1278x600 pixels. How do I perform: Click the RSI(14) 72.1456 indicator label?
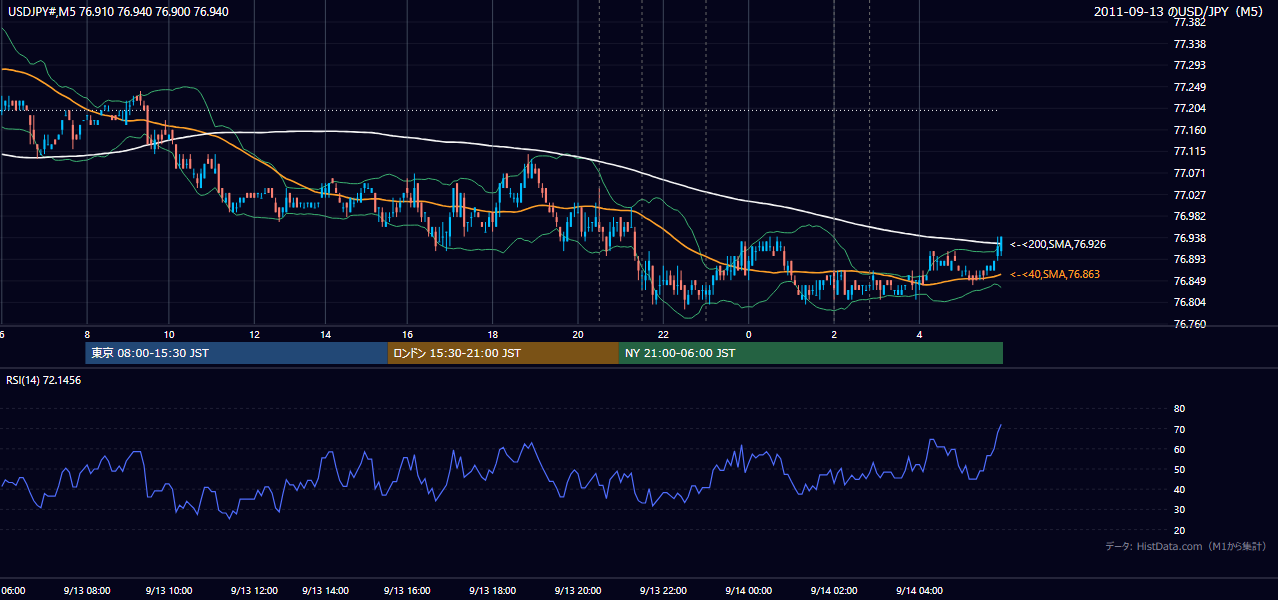(42, 381)
